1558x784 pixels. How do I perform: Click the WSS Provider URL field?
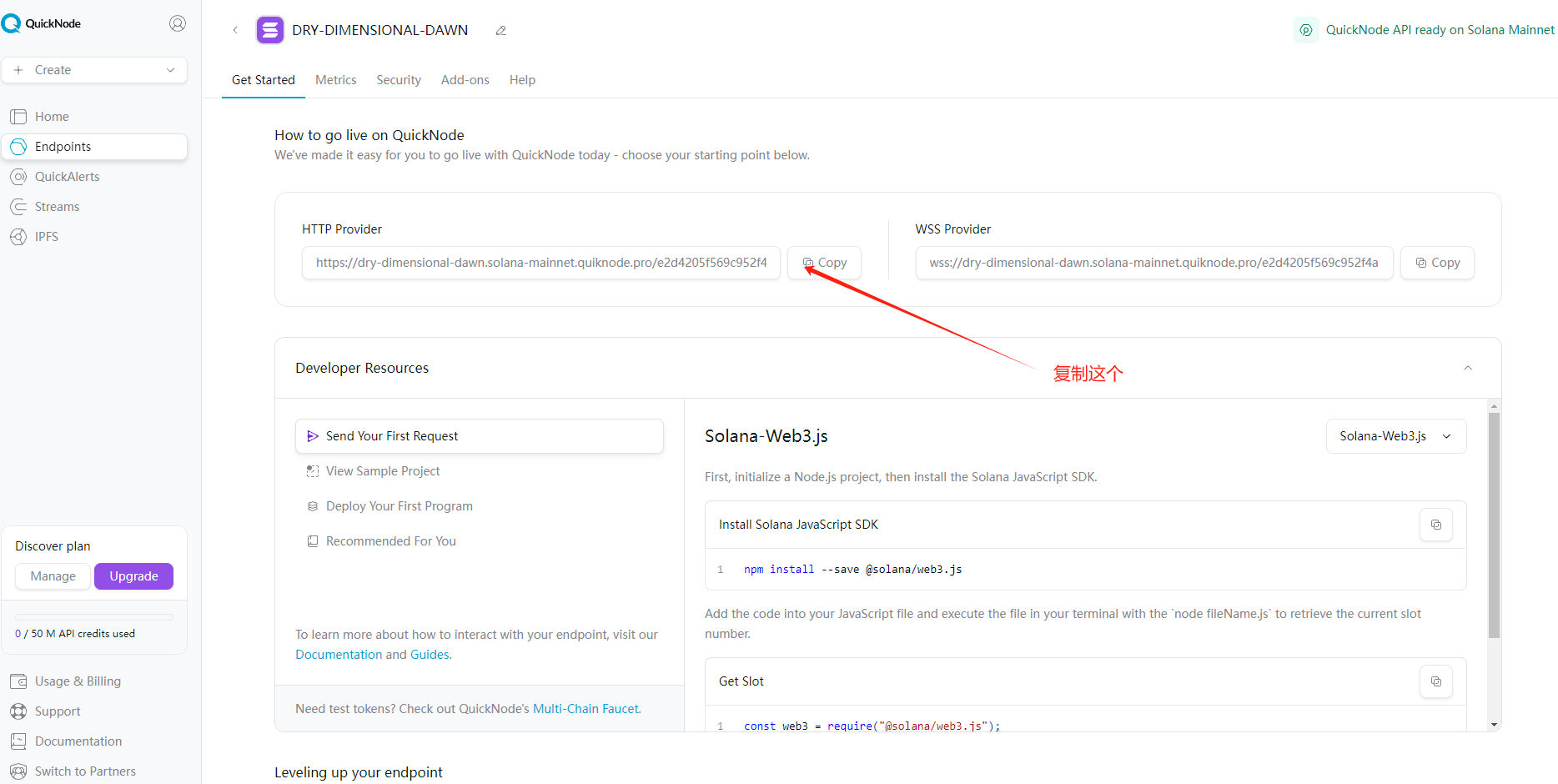tap(1154, 263)
